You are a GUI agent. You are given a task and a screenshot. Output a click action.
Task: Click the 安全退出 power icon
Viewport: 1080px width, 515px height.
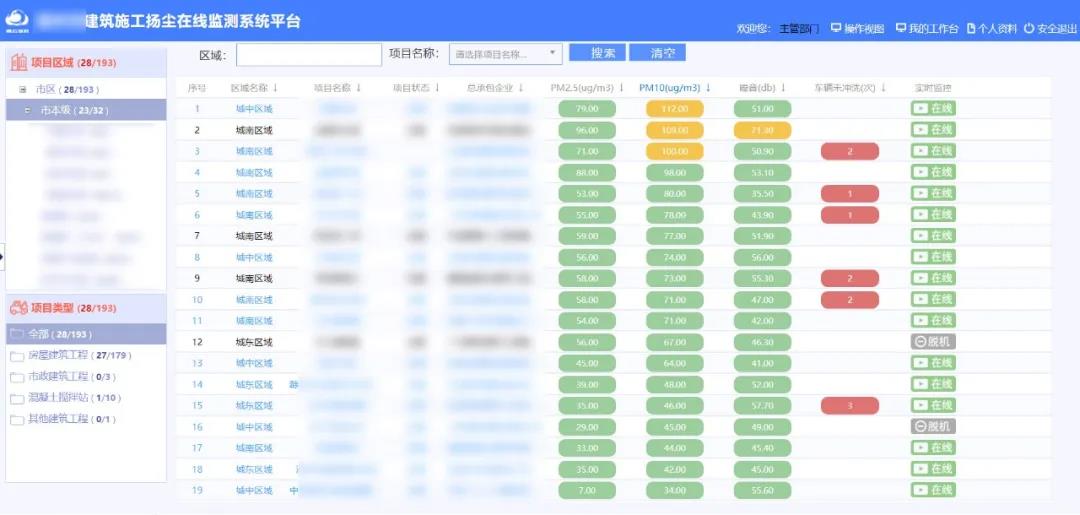point(1028,29)
